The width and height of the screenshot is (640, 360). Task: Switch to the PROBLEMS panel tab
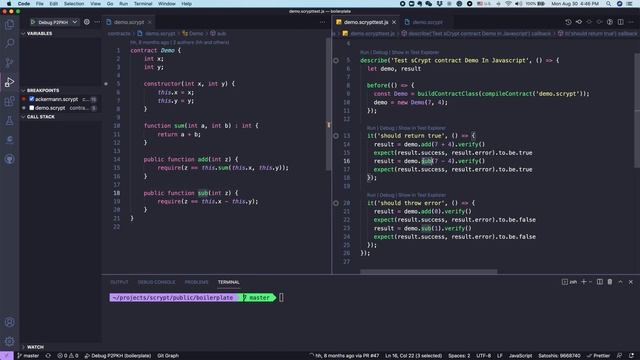pos(196,282)
